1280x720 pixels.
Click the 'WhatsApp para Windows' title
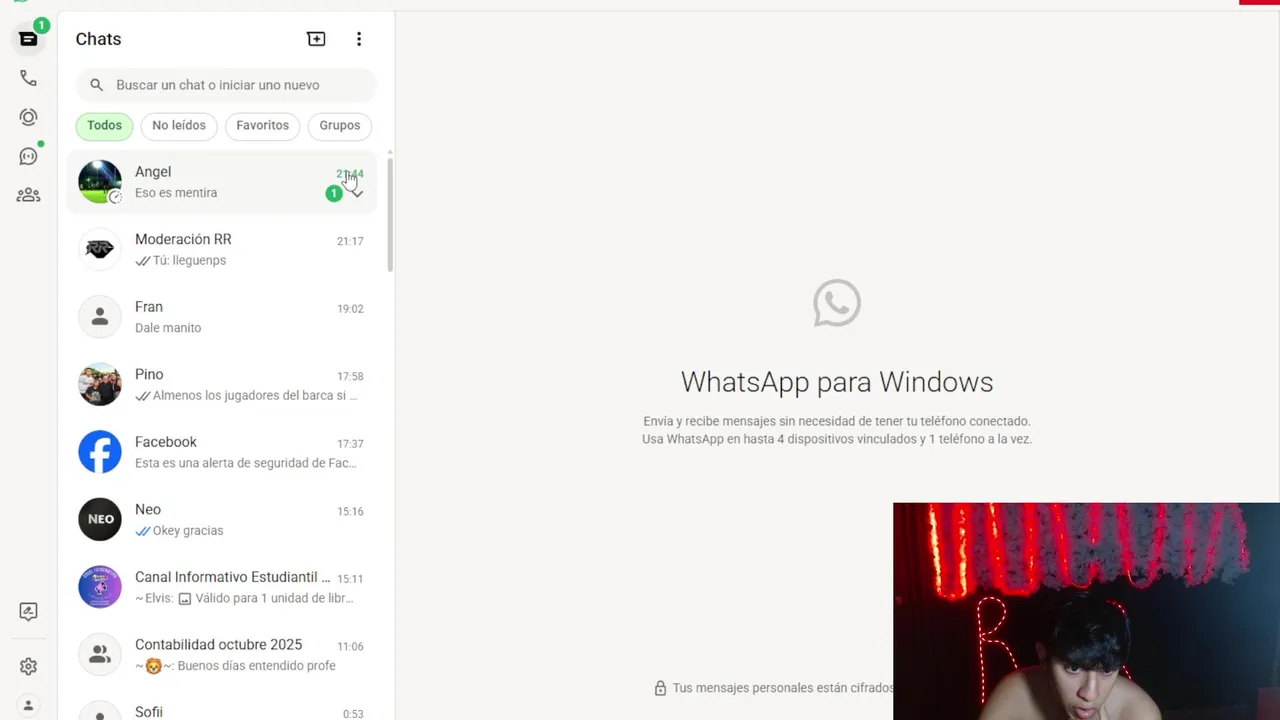click(837, 382)
